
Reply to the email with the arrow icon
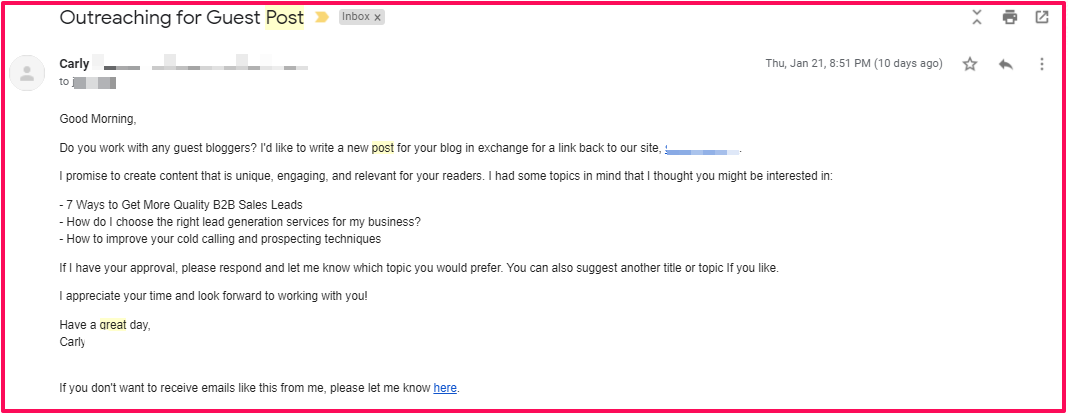tap(1005, 64)
